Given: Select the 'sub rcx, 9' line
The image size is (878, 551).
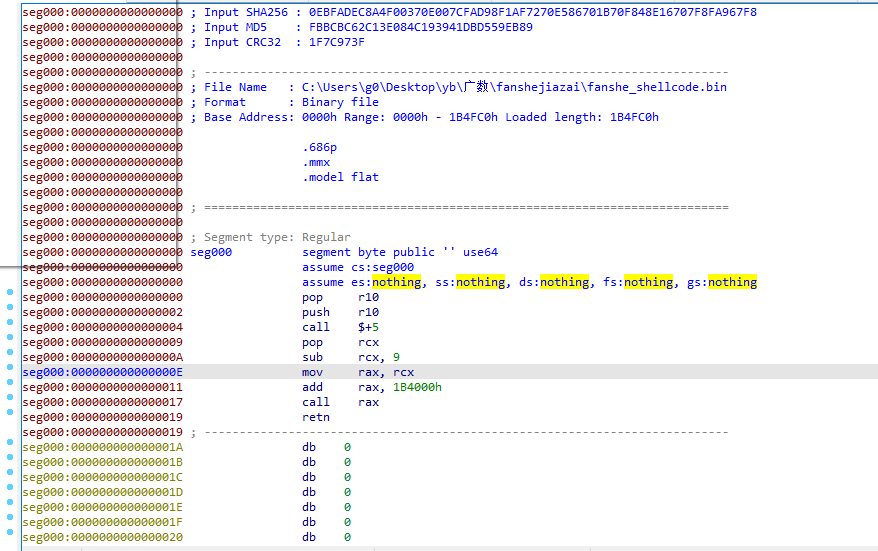Looking at the screenshot, I should [x=351, y=357].
